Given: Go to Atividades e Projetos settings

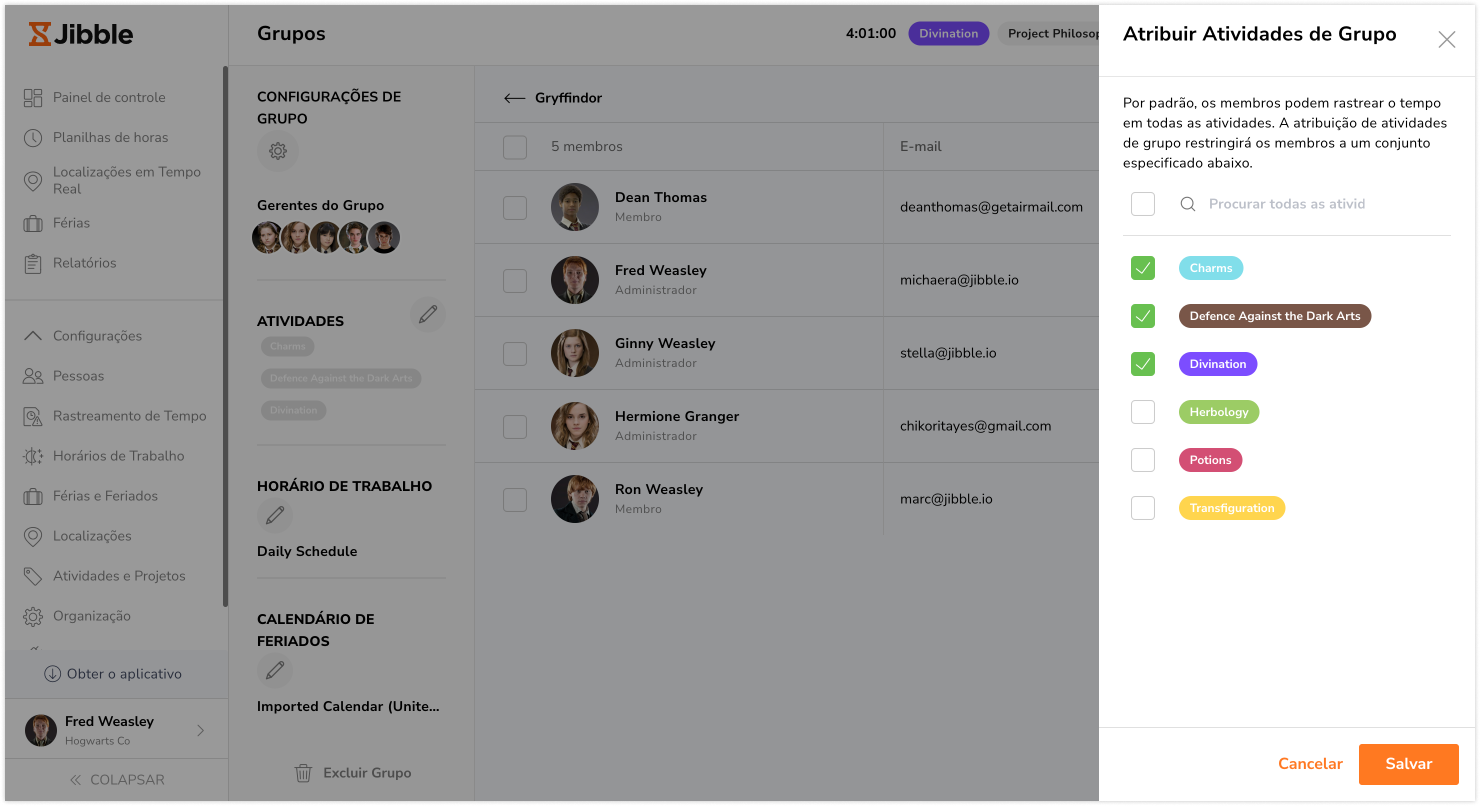Looking at the screenshot, I should tap(119, 576).
